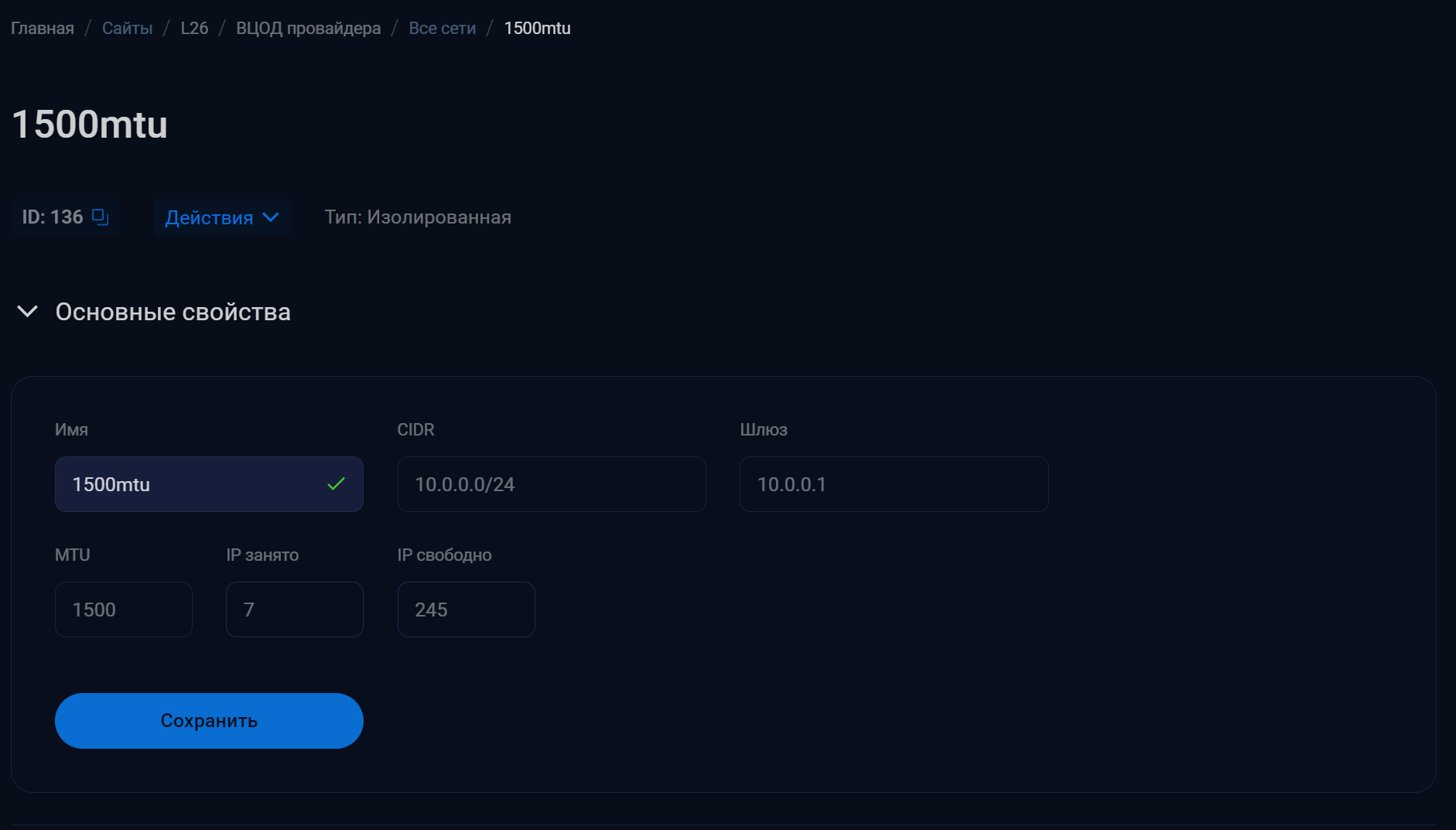The width and height of the screenshot is (1456, 830).
Task: Click the CIDR field showing 10.0.0.0/24
Action: tap(551, 484)
